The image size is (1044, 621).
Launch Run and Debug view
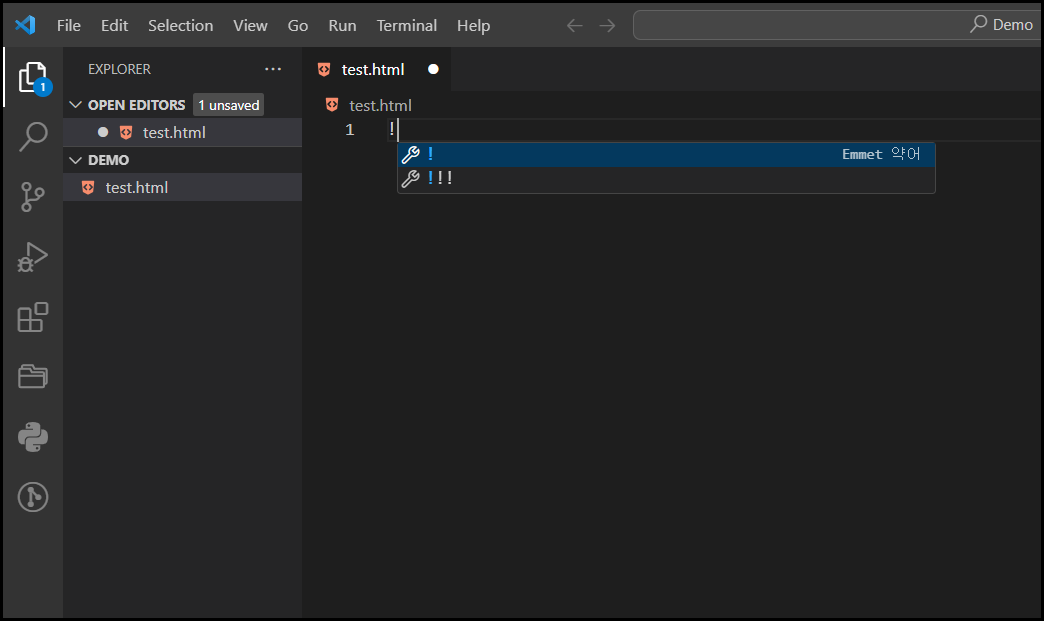(31, 256)
